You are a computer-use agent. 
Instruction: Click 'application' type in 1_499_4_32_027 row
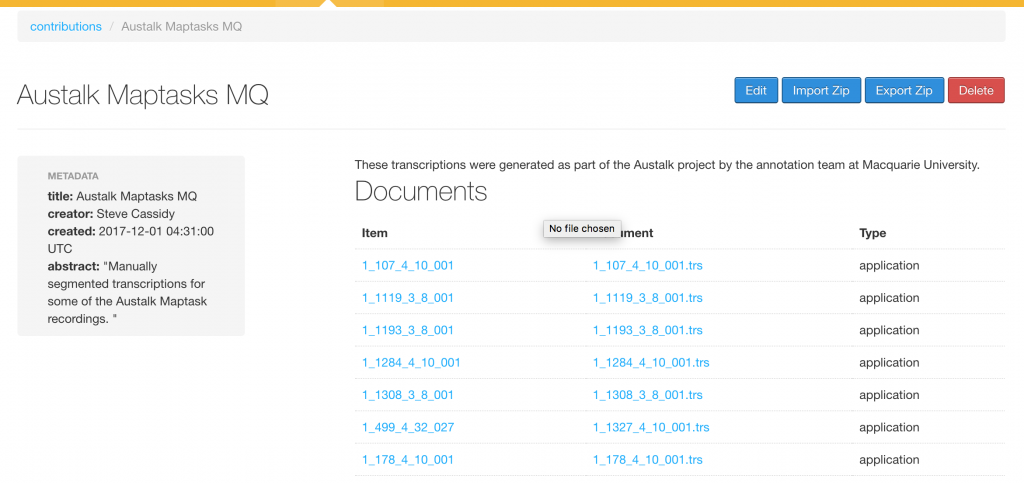pos(889,428)
